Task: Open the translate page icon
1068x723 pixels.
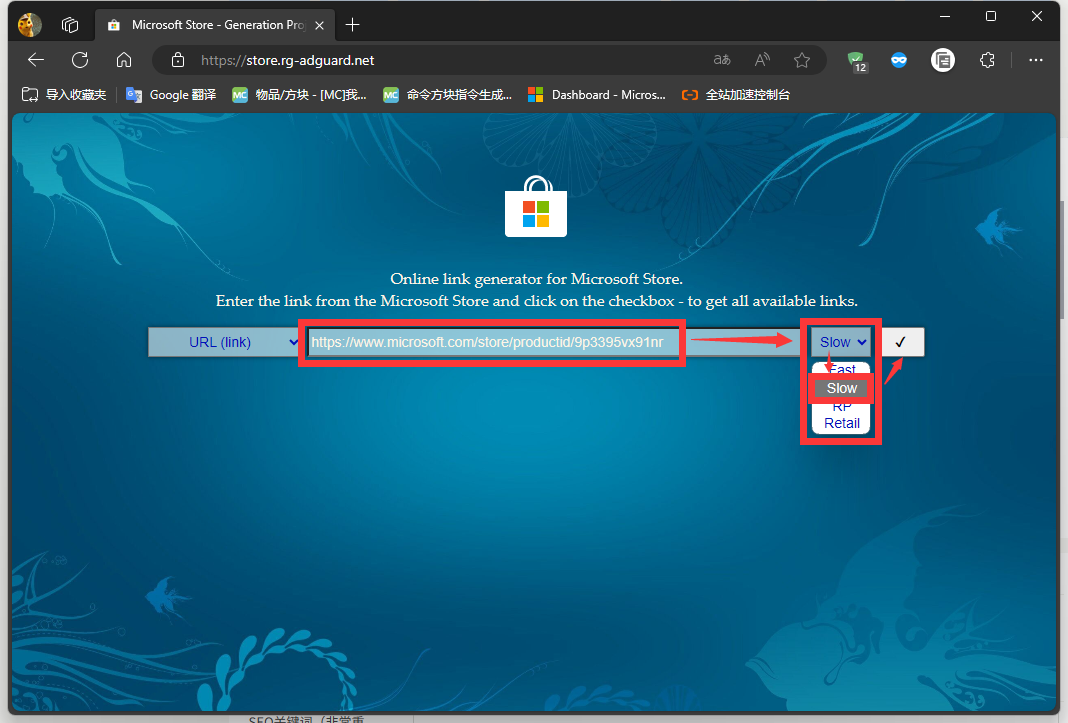Action: (x=722, y=60)
